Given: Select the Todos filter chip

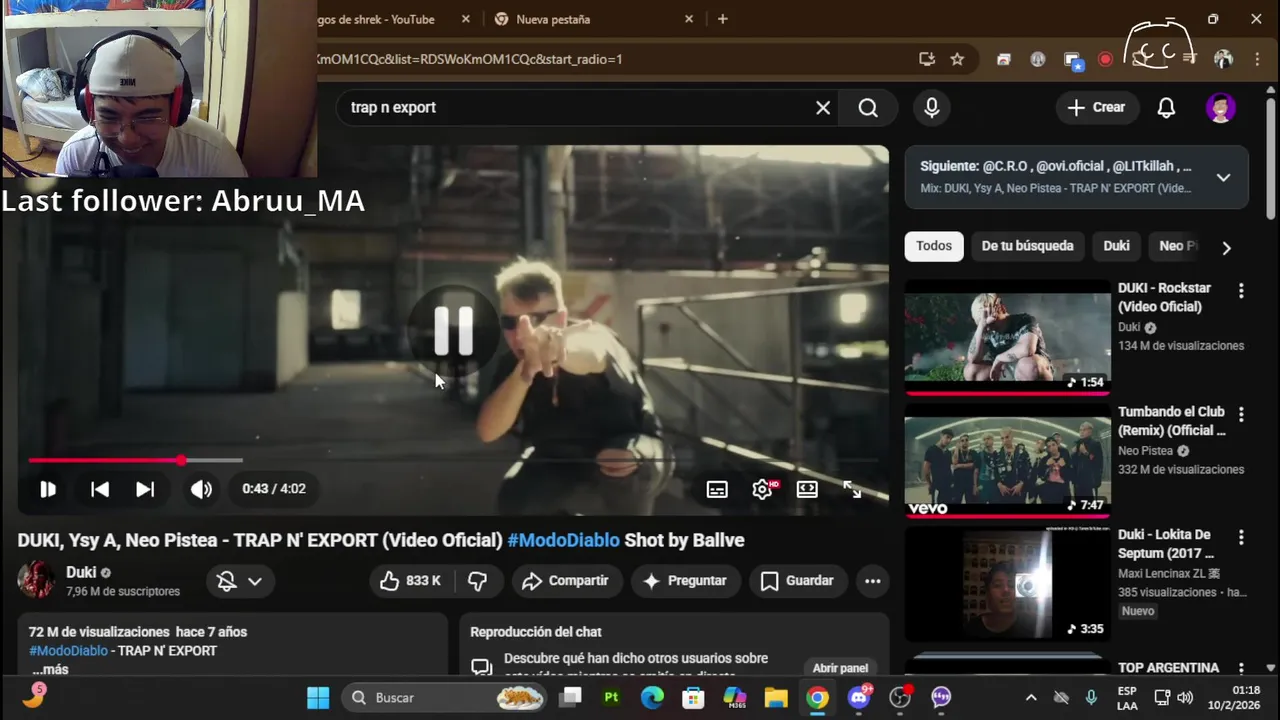Looking at the screenshot, I should click(934, 246).
